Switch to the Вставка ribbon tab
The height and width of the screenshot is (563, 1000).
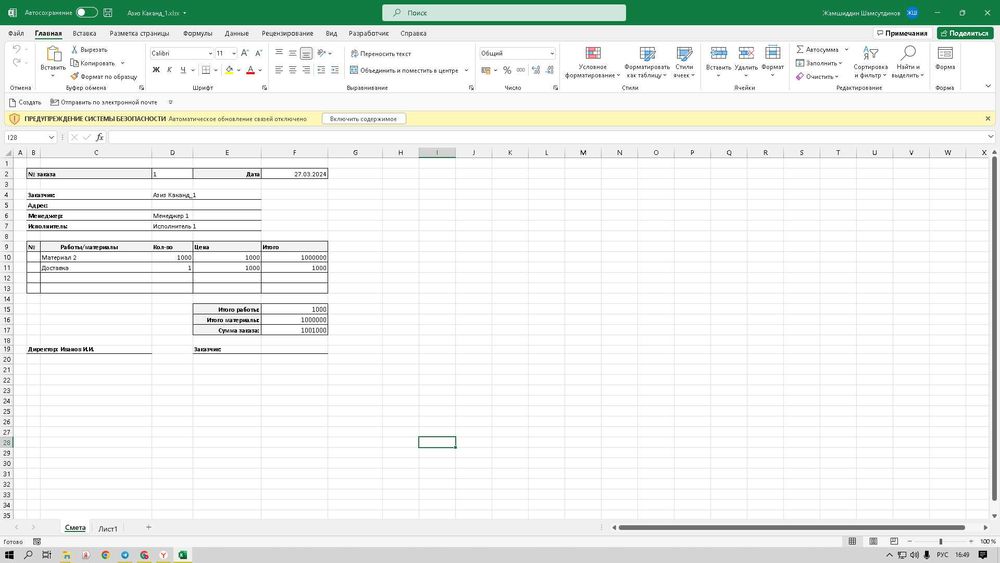coord(84,33)
